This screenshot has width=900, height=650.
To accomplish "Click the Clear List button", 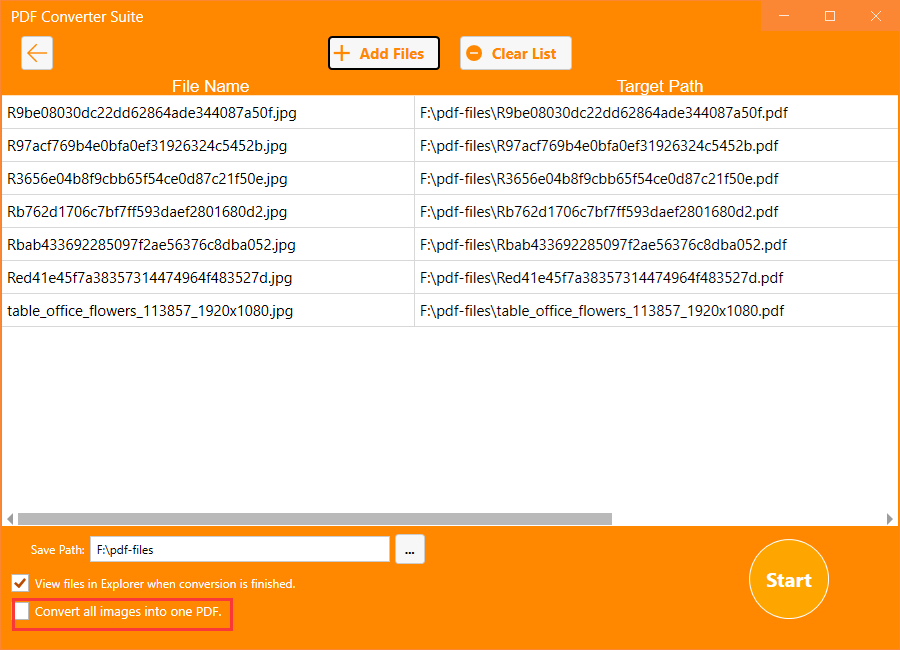I will coord(515,54).
